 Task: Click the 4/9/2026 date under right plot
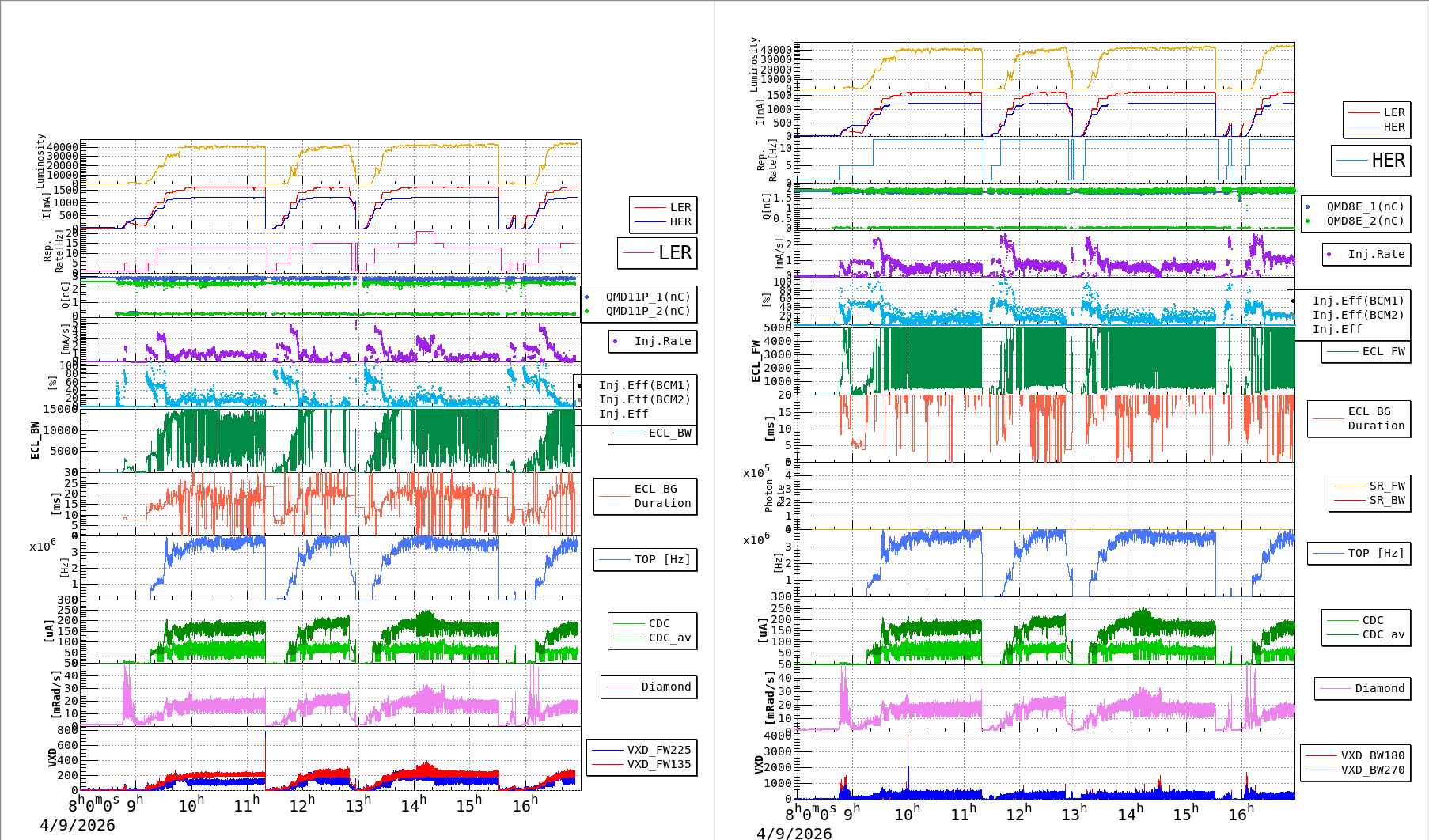(x=794, y=833)
